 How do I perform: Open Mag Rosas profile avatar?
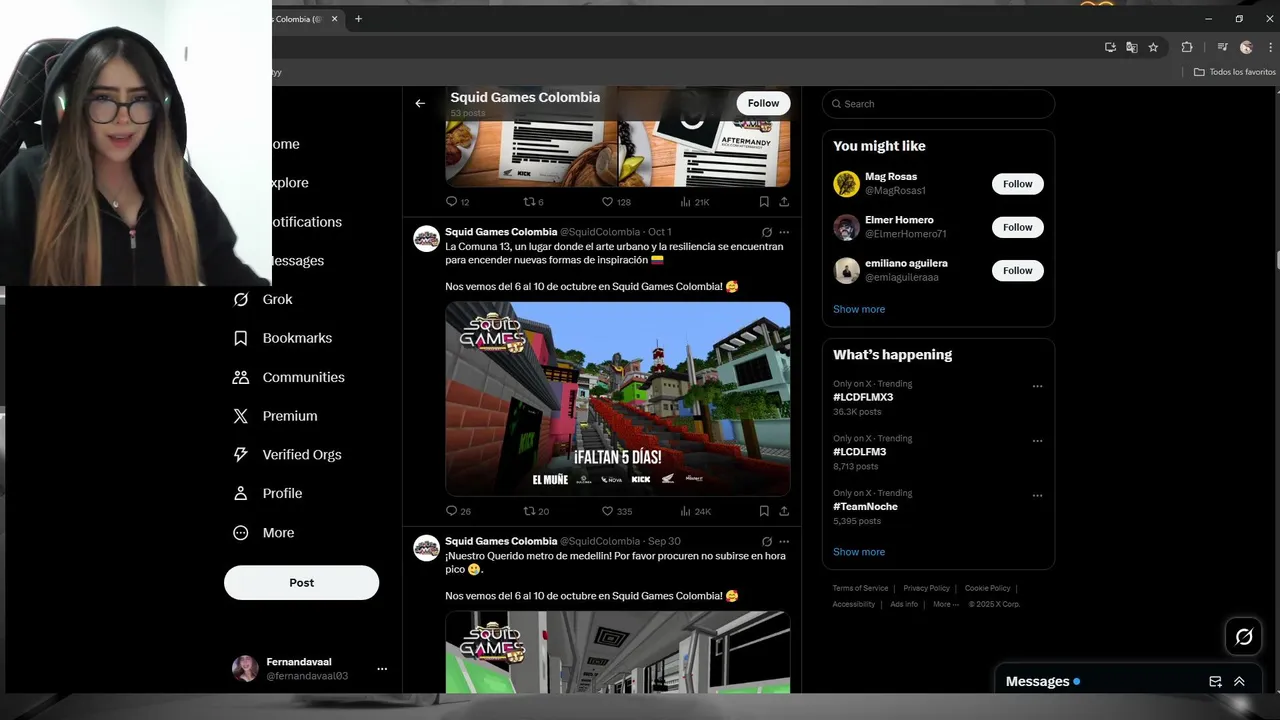(847, 184)
